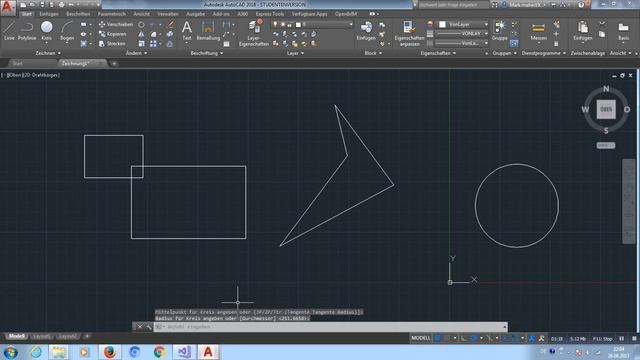Click the Verschieben move tool

[x=116, y=24]
